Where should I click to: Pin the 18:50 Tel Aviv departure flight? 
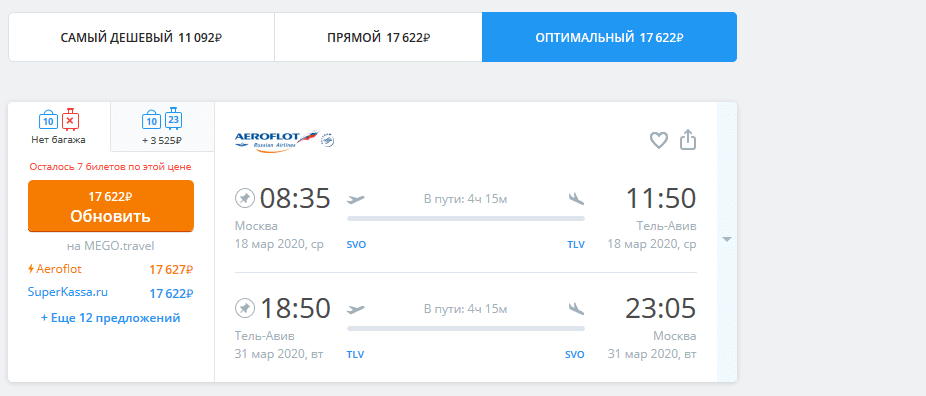click(244, 308)
